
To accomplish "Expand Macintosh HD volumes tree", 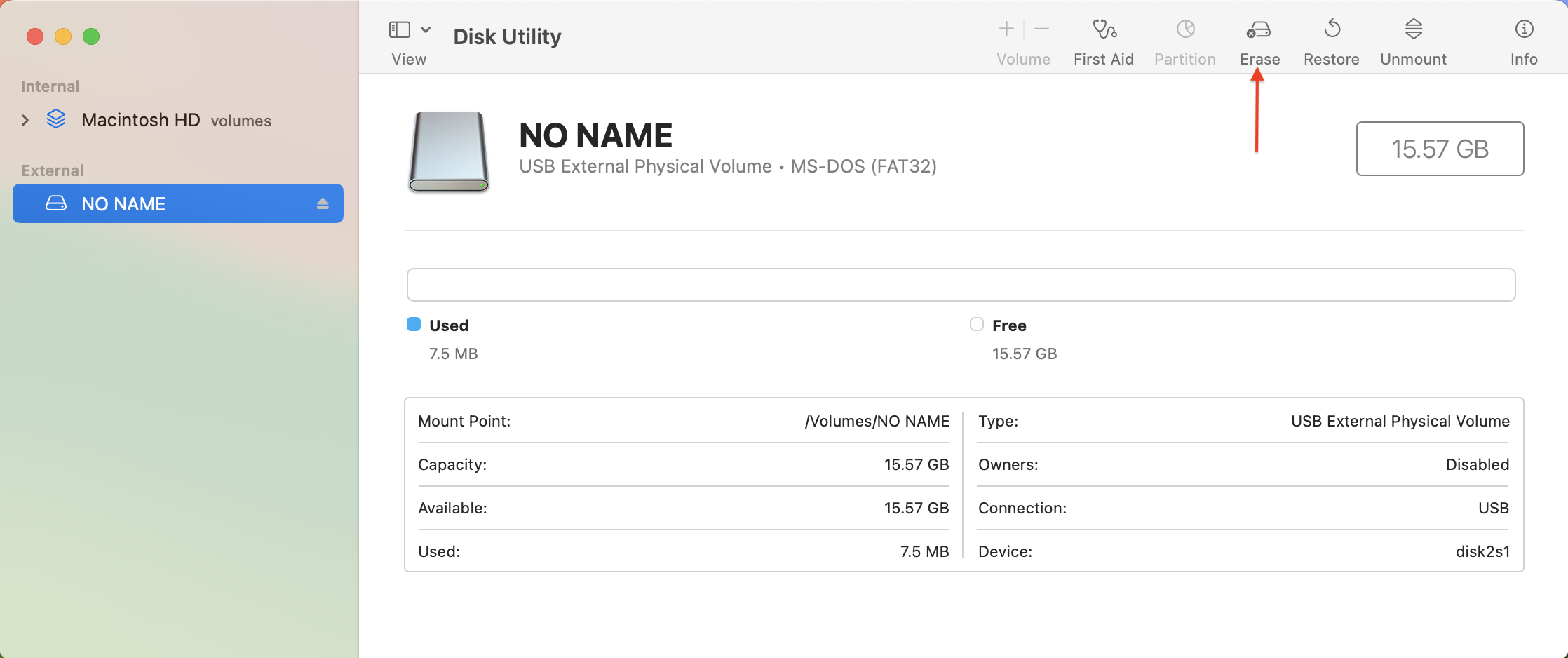I will point(25,120).
